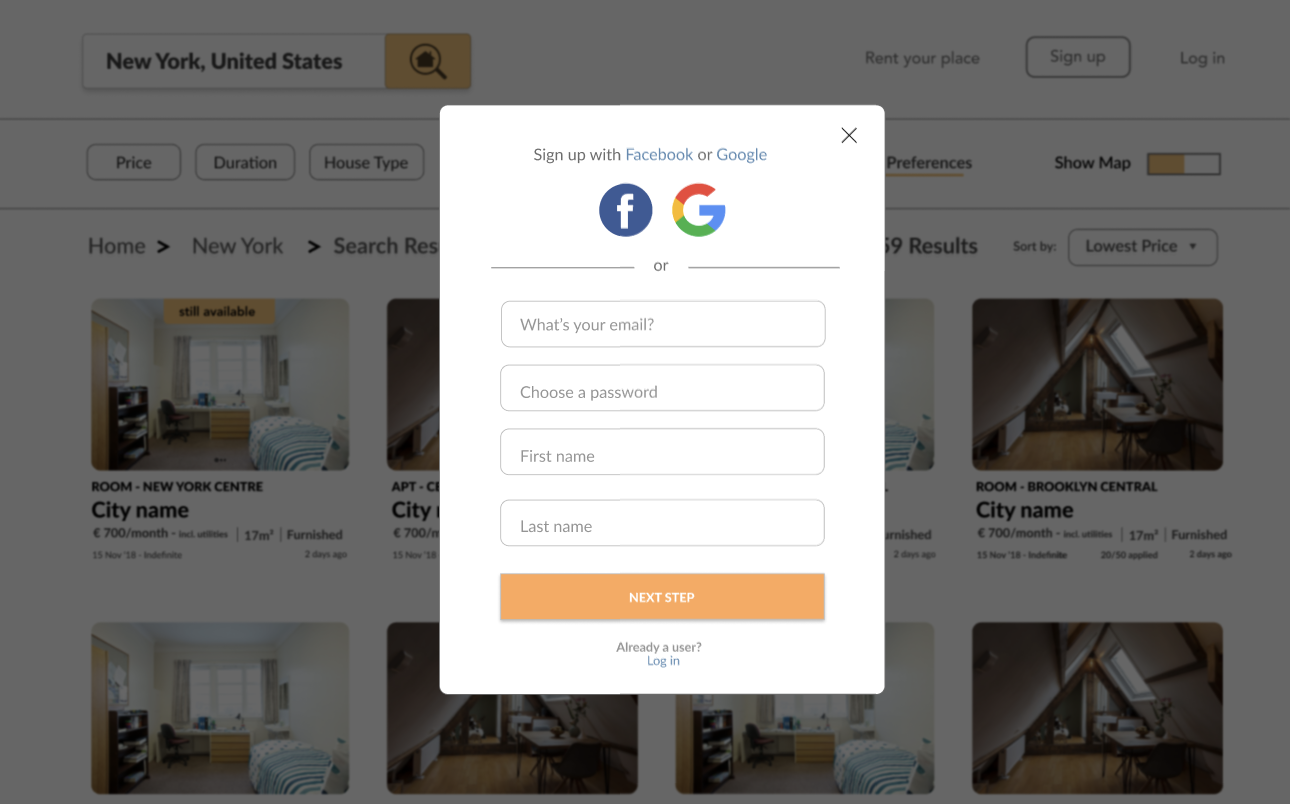Close the sign up dialog
Image resolution: width=1290 pixels, height=804 pixels.
click(x=849, y=135)
